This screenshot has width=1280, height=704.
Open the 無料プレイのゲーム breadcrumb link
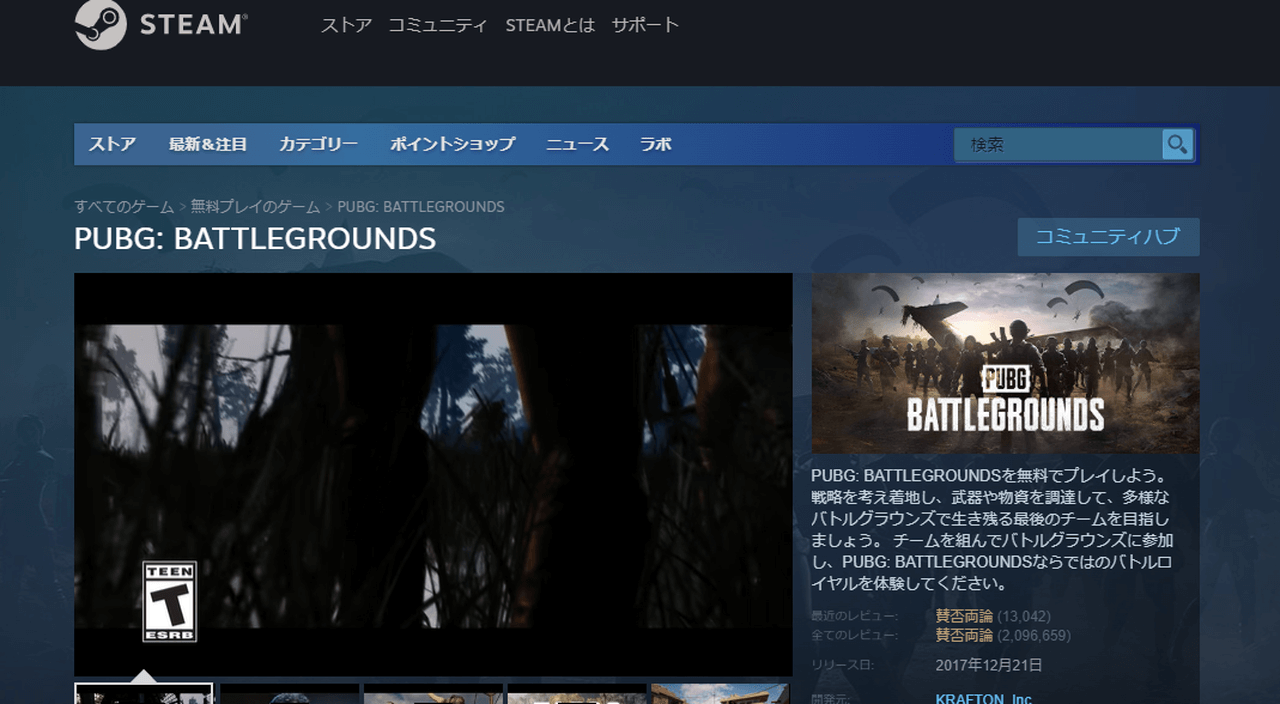[256, 206]
